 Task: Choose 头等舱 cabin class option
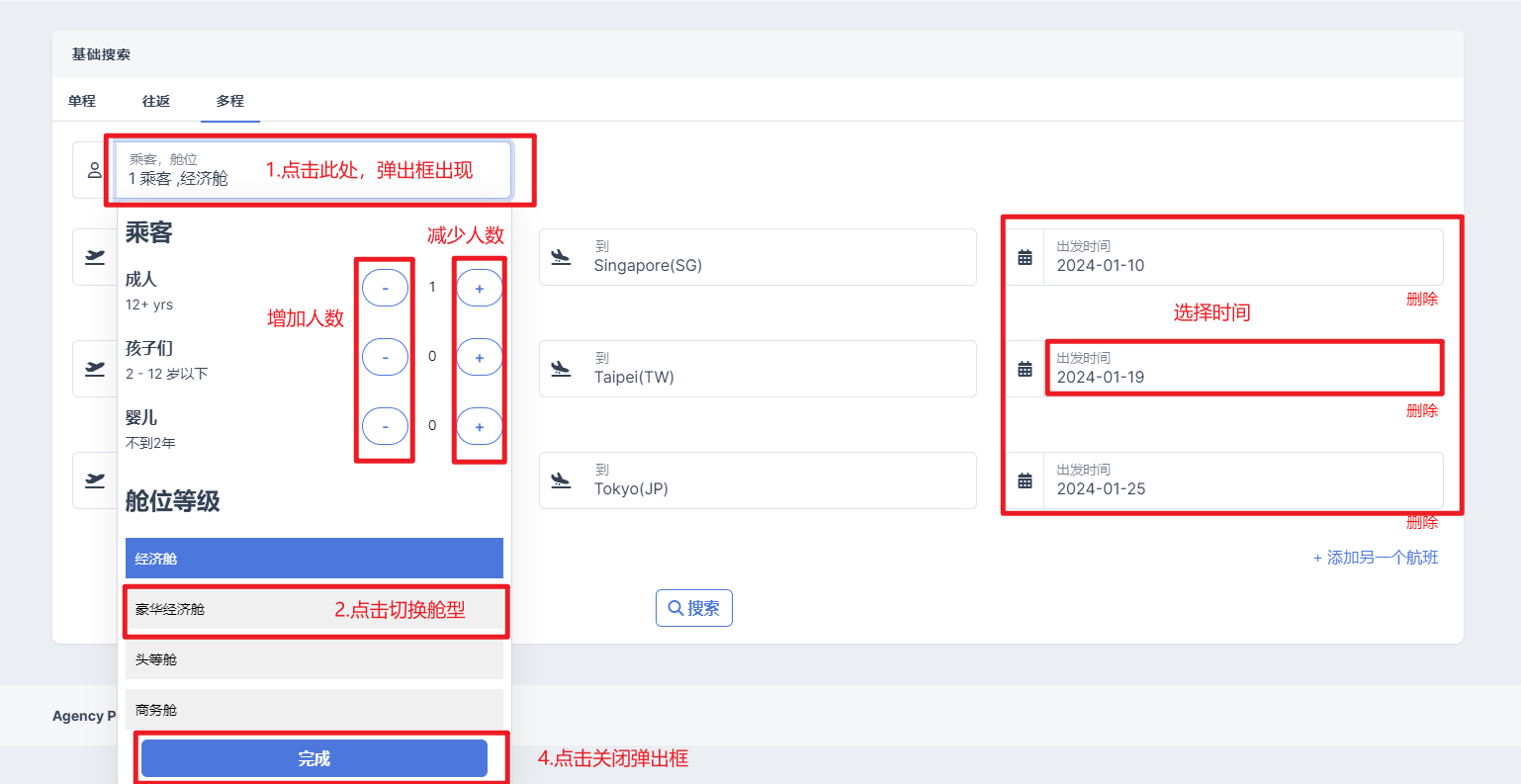313,659
